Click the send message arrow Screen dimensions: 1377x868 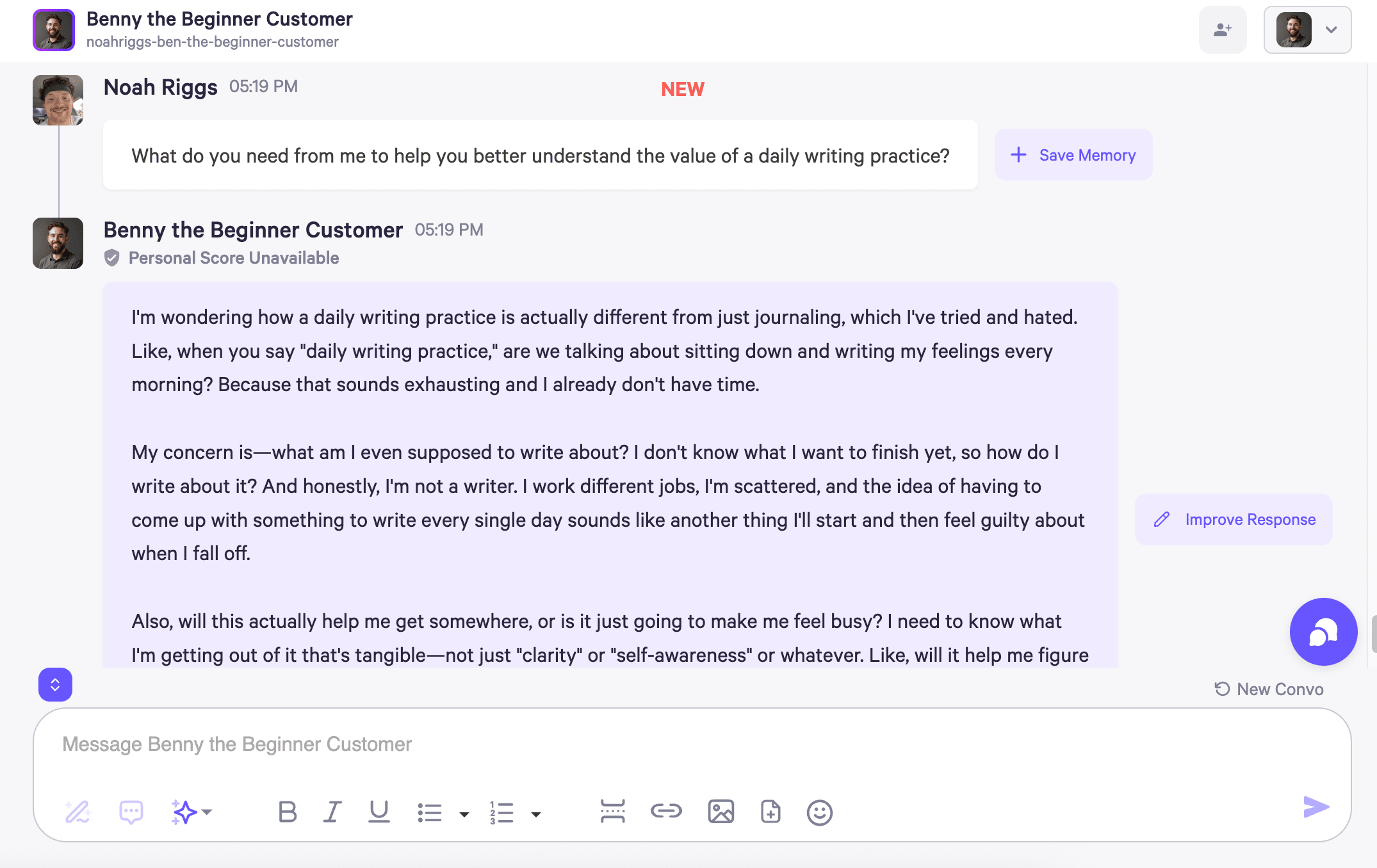click(1316, 807)
